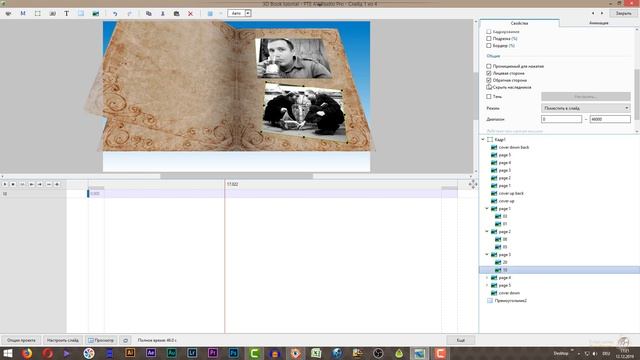Switch to the Свойства tab
Screen dimensions: 640x360
pos(519,23)
